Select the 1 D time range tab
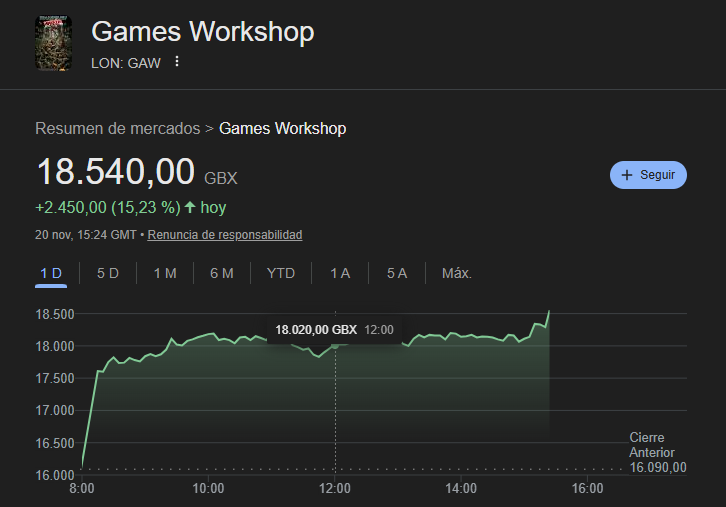This screenshot has width=726, height=507. 51,273
